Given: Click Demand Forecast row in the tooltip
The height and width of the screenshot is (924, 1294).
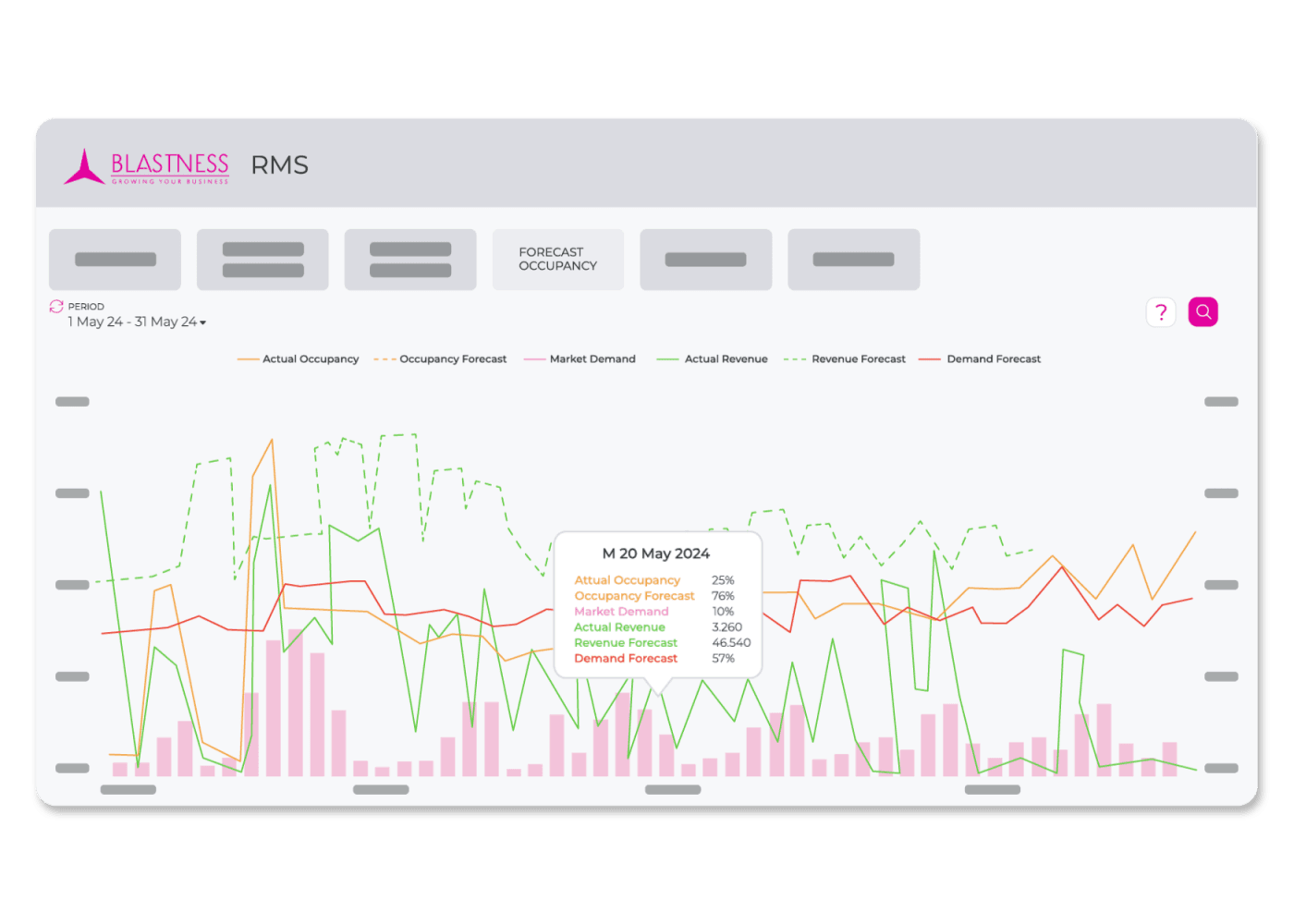Looking at the screenshot, I should click(626, 659).
